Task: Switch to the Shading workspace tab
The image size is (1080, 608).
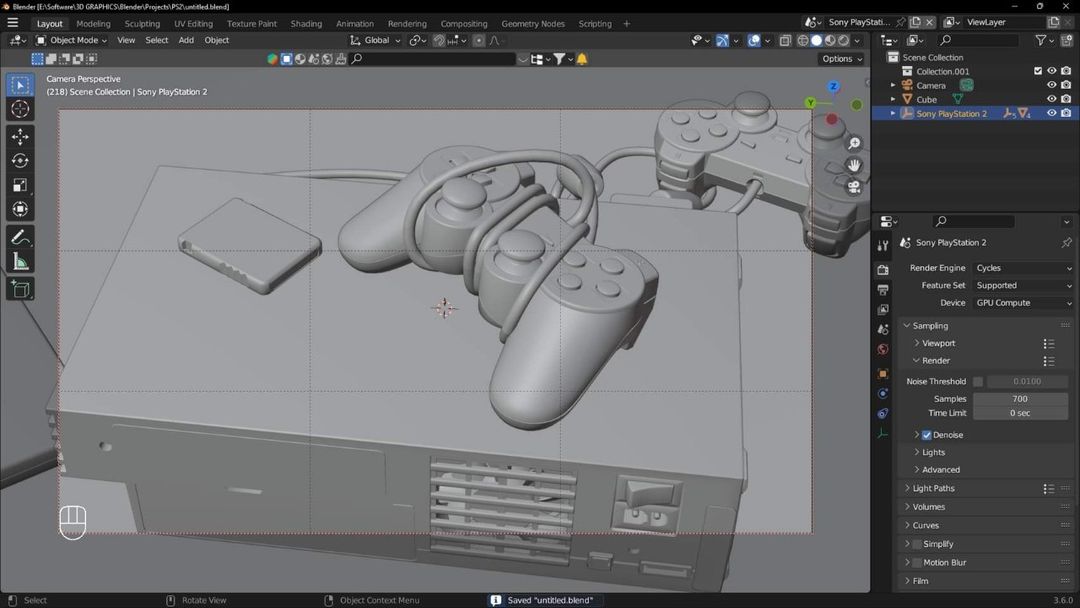Action: click(306, 23)
